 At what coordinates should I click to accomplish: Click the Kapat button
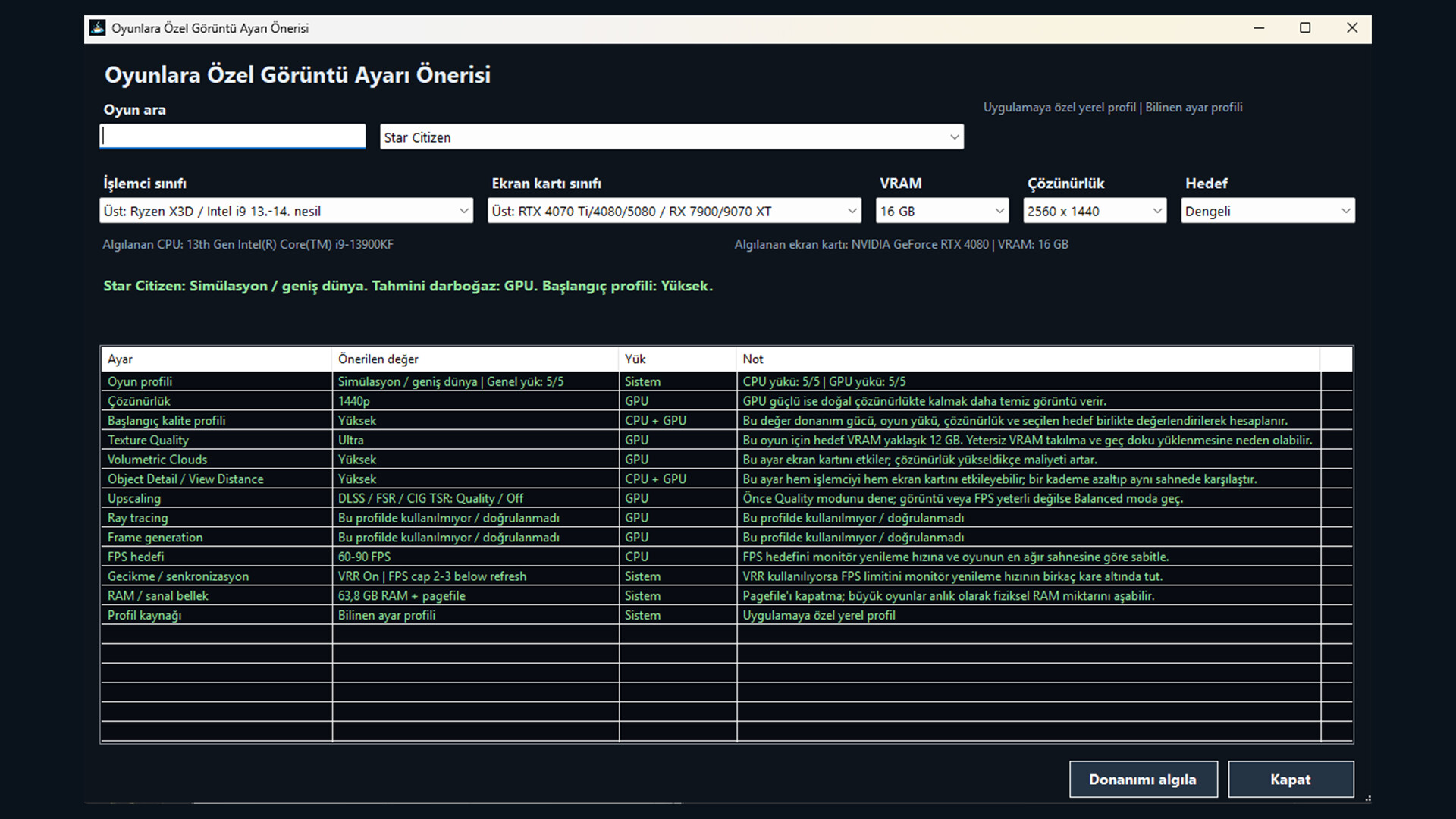(x=1291, y=780)
